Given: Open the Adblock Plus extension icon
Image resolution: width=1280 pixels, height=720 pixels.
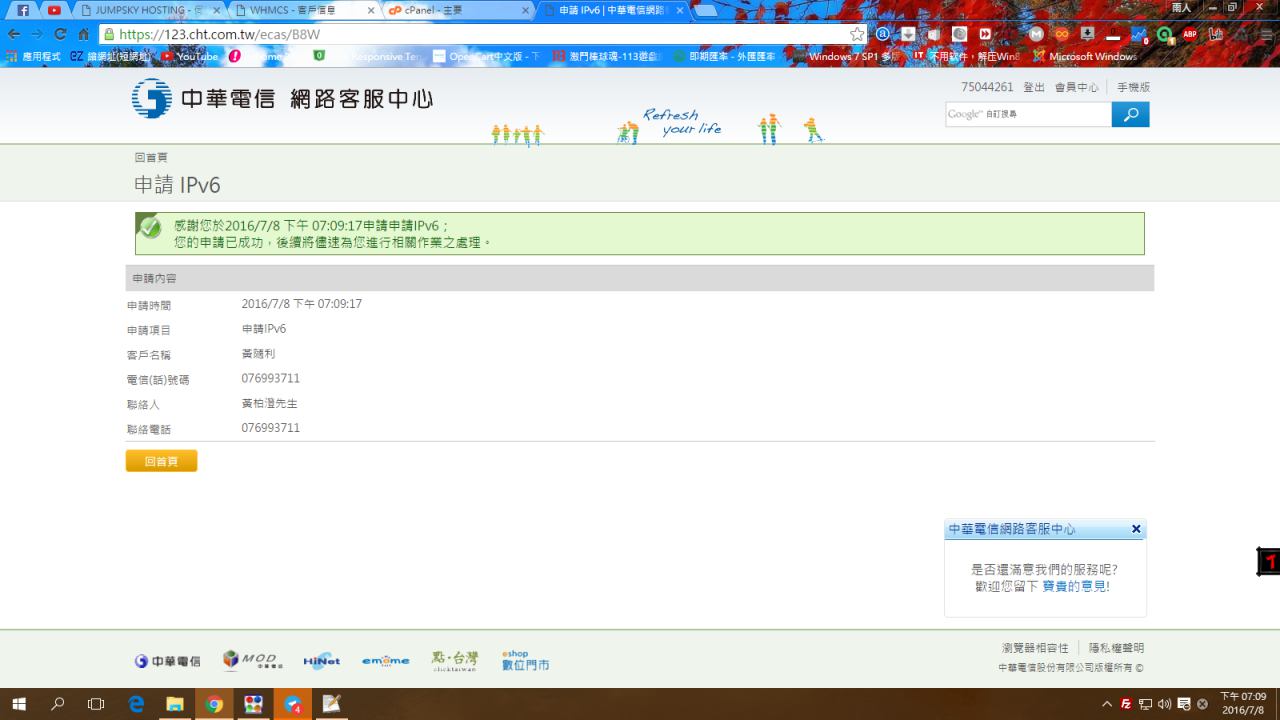Looking at the screenshot, I should [1190, 34].
